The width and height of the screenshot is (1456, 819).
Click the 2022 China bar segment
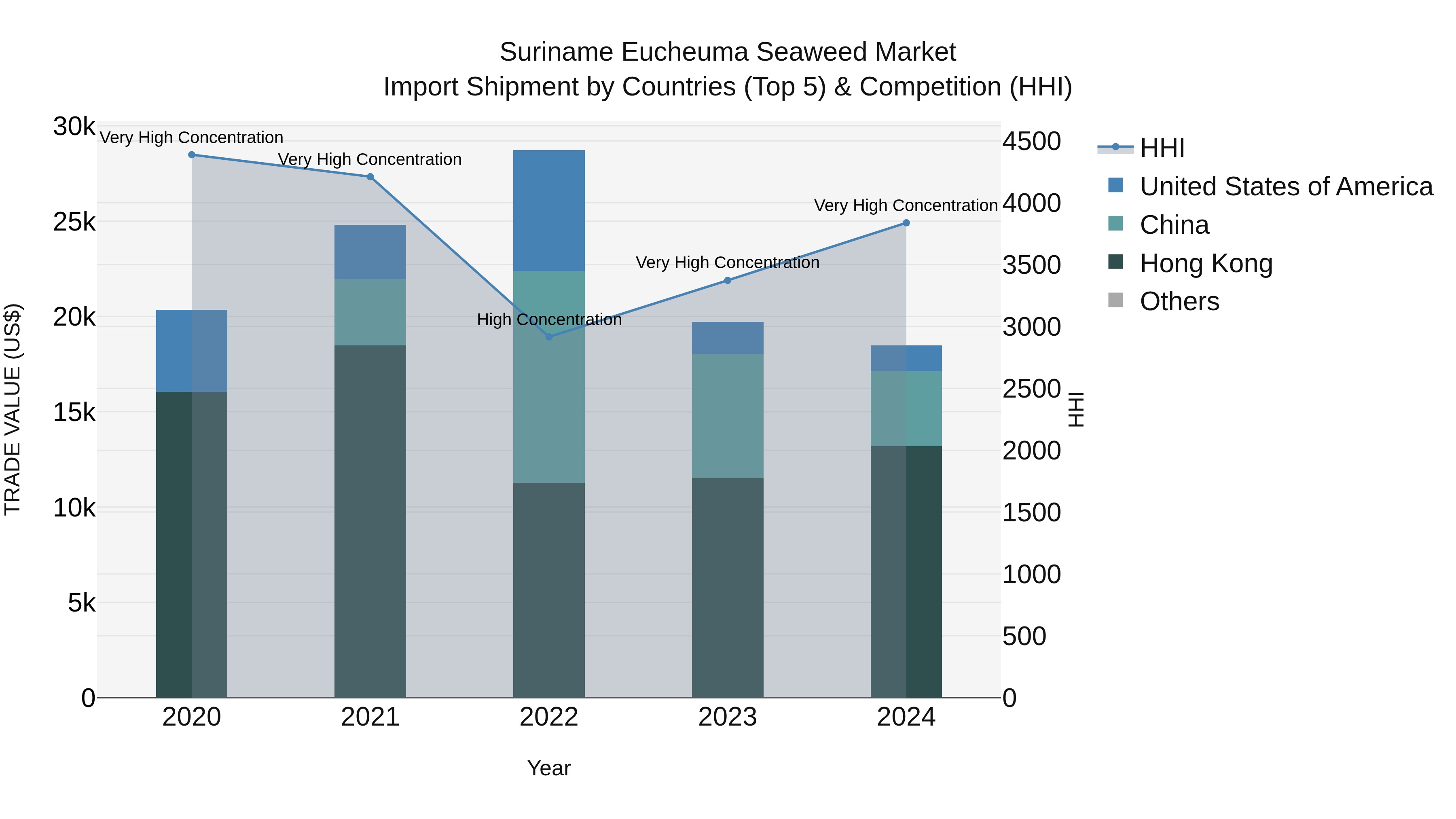[549, 377]
